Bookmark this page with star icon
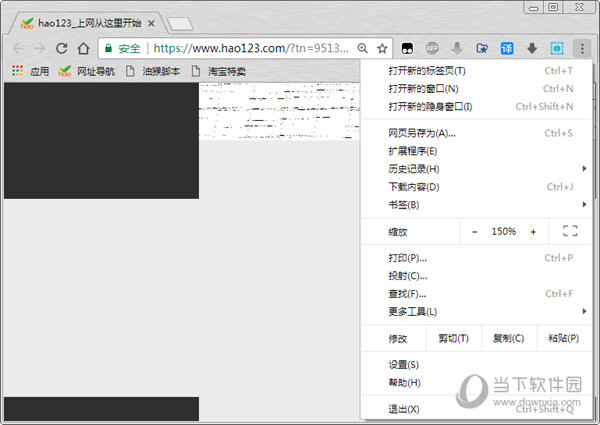This screenshot has width=600, height=425. point(382,48)
